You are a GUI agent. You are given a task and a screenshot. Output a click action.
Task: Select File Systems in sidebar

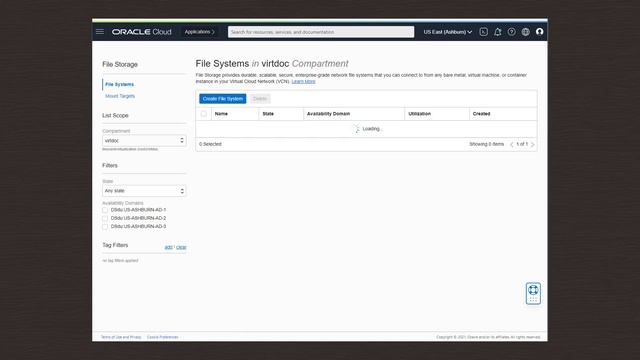click(x=120, y=84)
